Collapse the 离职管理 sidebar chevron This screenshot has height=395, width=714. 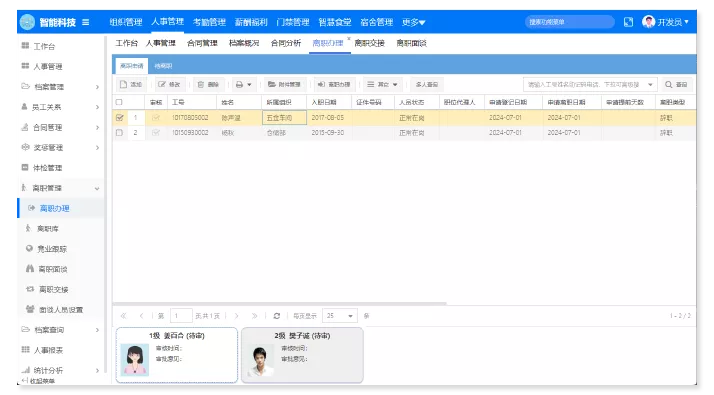(97, 188)
